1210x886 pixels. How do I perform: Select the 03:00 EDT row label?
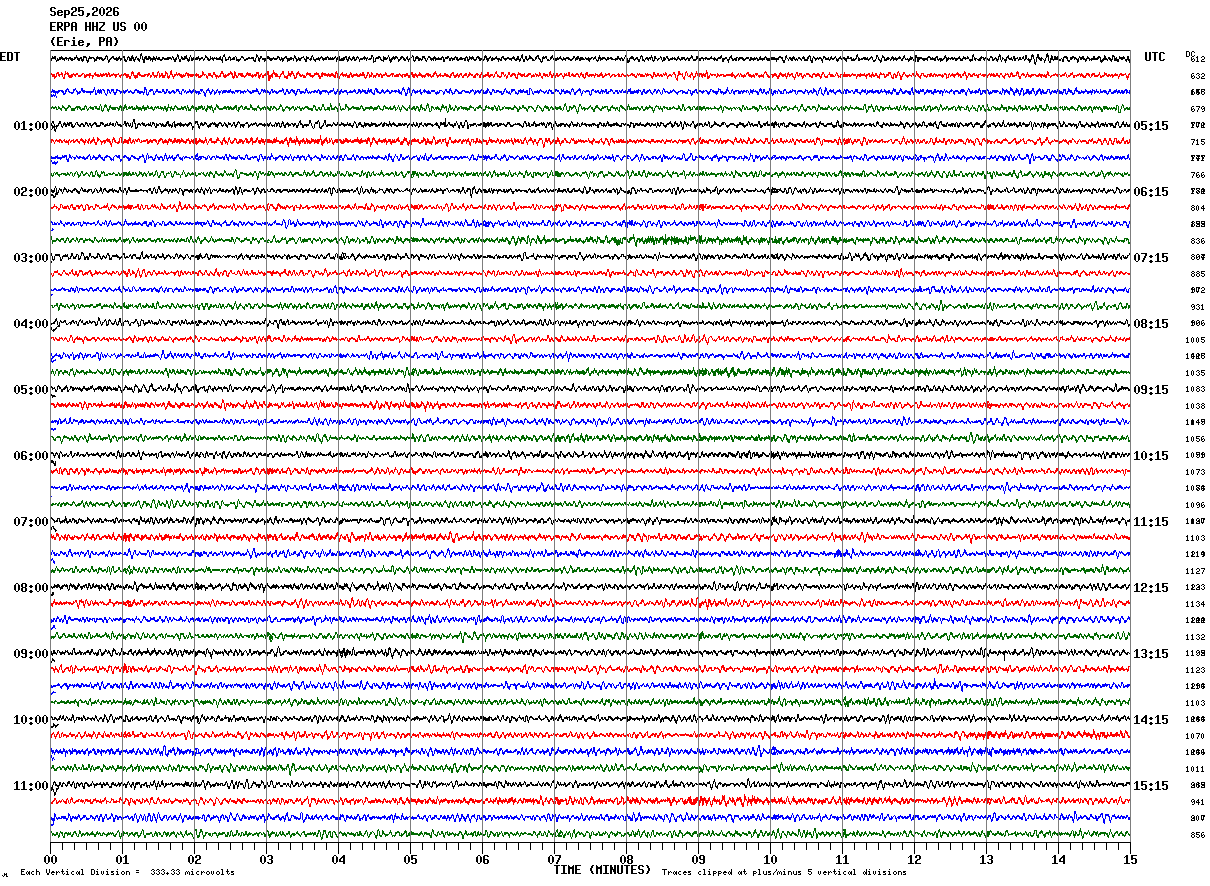pos(31,258)
